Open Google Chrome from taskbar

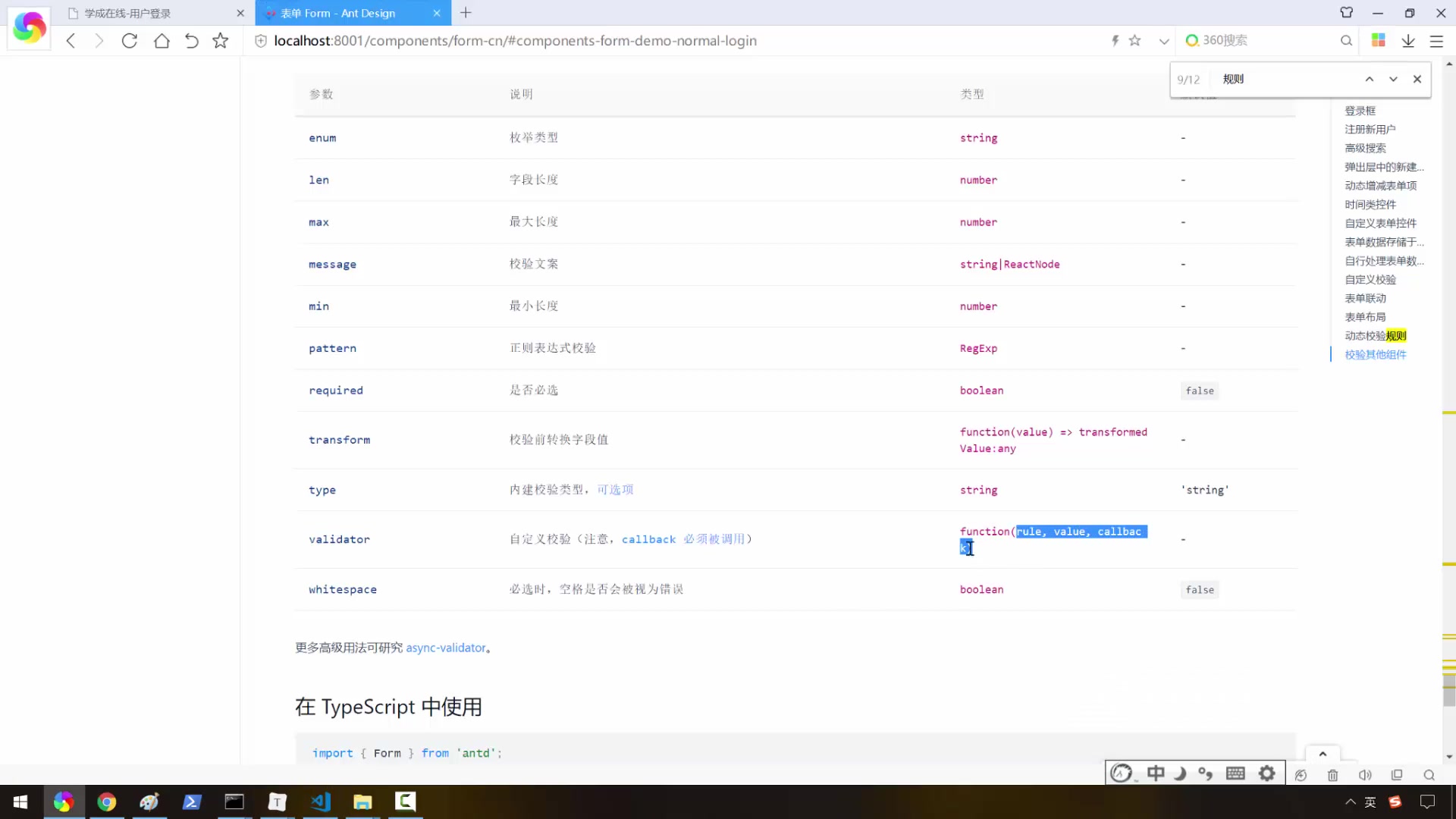(106, 802)
